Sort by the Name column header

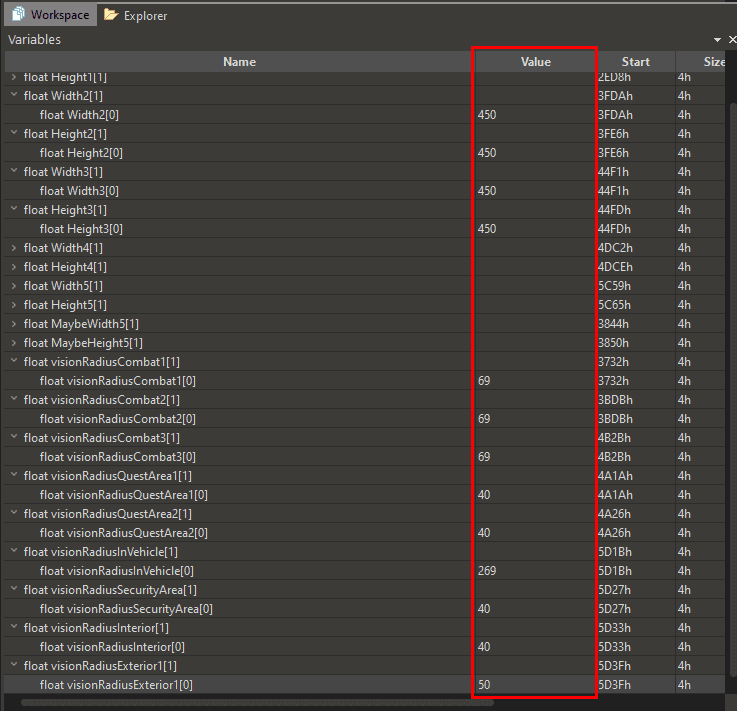[x=239, y=62]
